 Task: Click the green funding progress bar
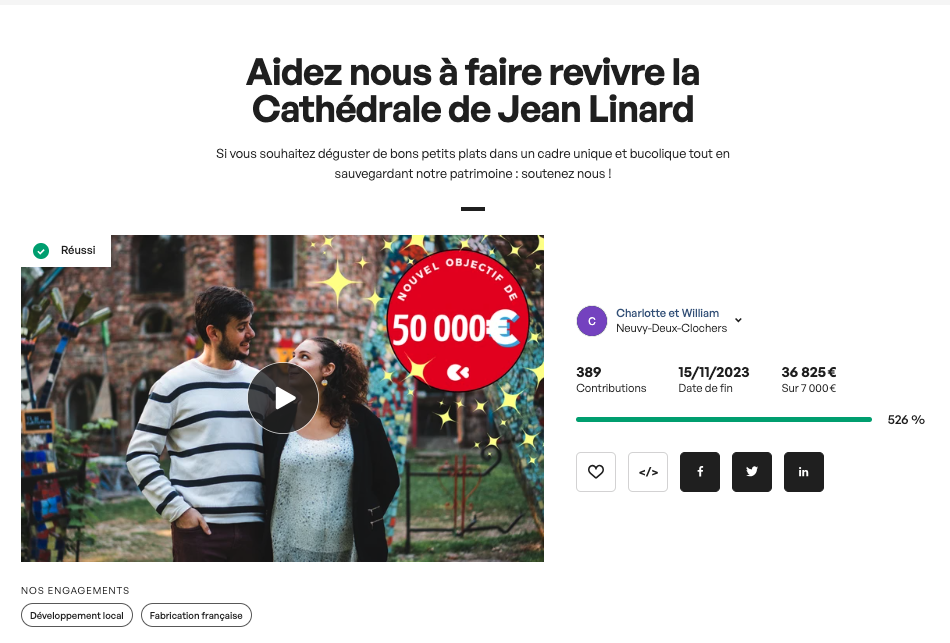point(723,419)
